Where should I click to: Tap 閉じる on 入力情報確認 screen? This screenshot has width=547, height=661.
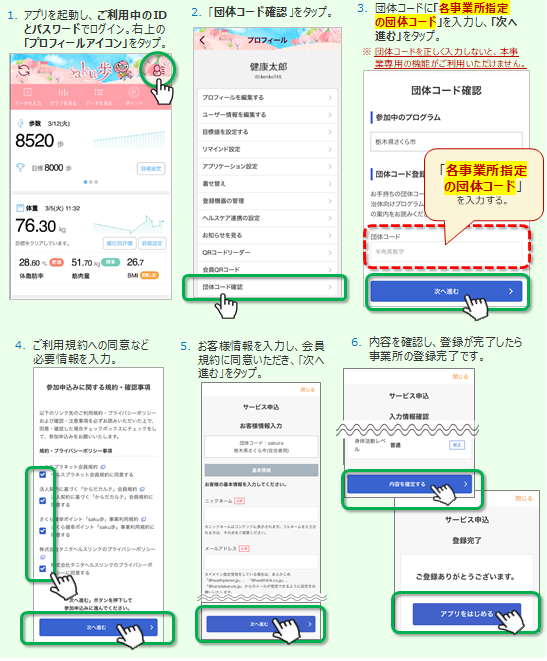click(x=460, y=376)
